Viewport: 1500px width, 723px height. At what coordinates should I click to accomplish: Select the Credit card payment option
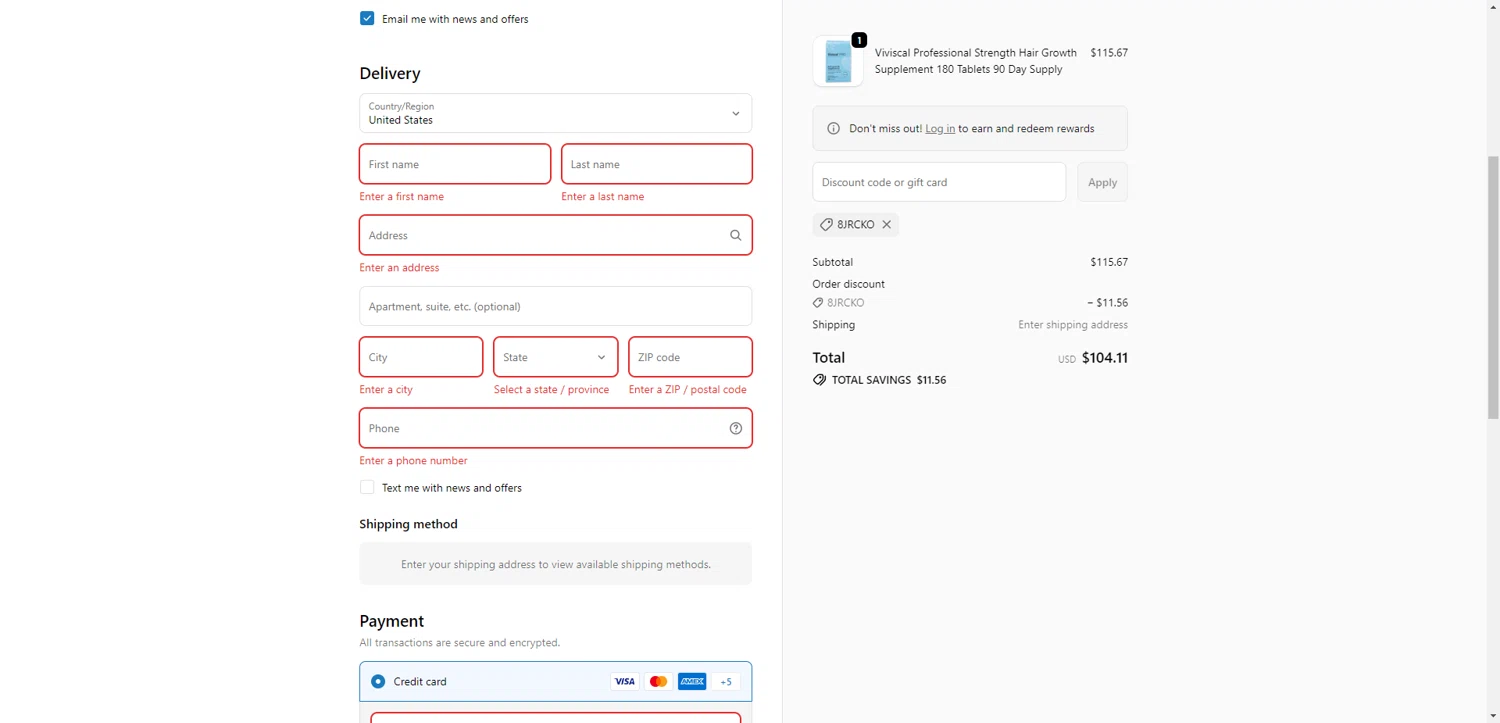click(378, 682)
